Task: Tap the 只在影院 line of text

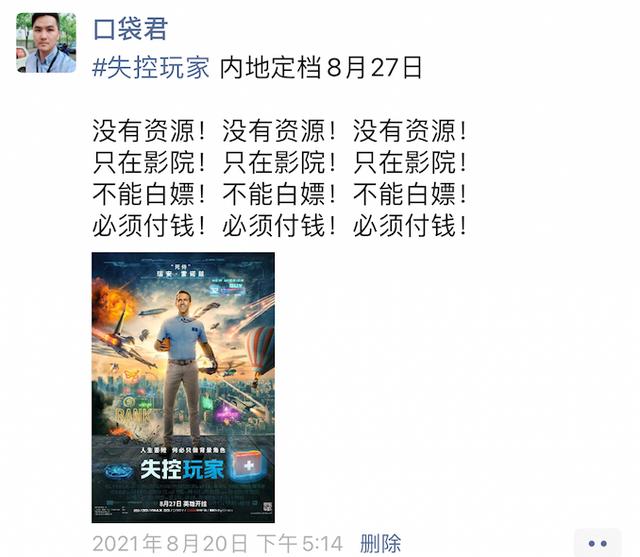Action: pyautogui.click(x=280, y=162)
